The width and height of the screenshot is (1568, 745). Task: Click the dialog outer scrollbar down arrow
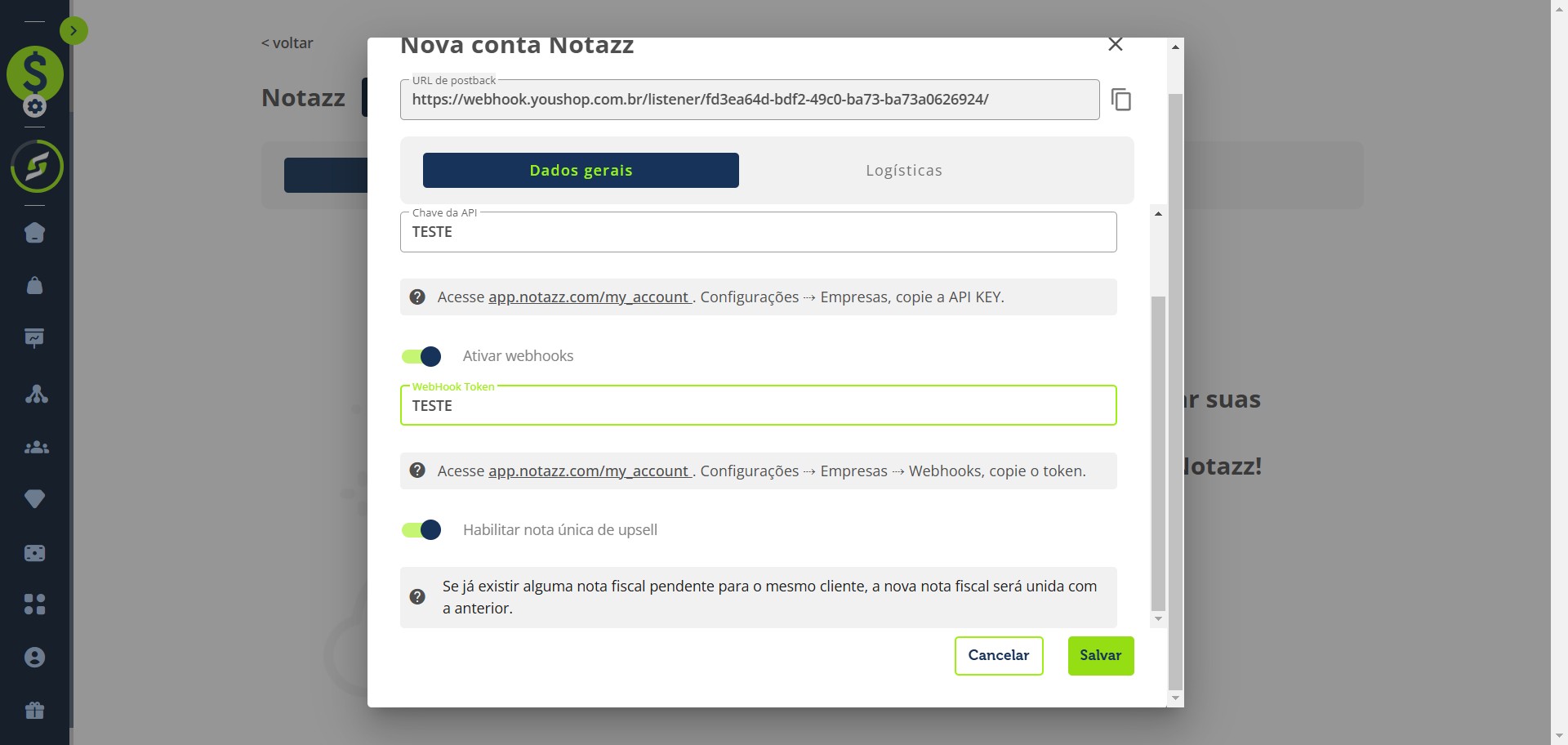point(1175,698)
